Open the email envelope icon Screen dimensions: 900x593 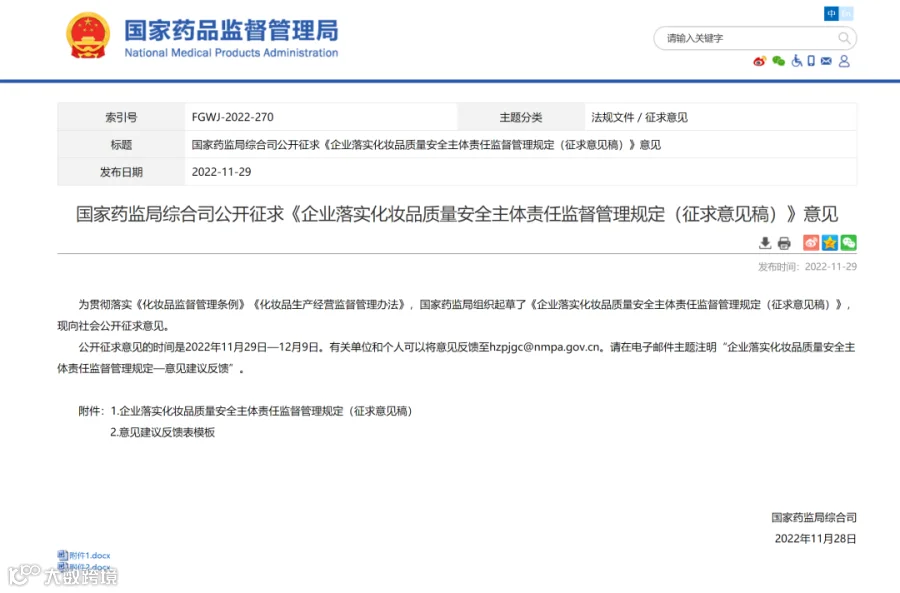(826, 61)
